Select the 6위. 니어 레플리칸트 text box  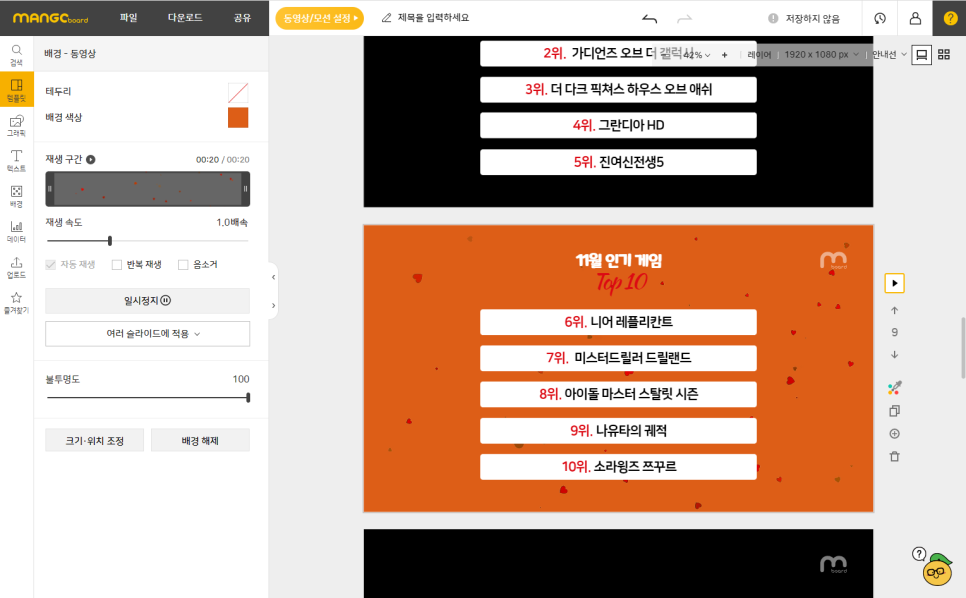pyautogui.click(x=618, y=322)
